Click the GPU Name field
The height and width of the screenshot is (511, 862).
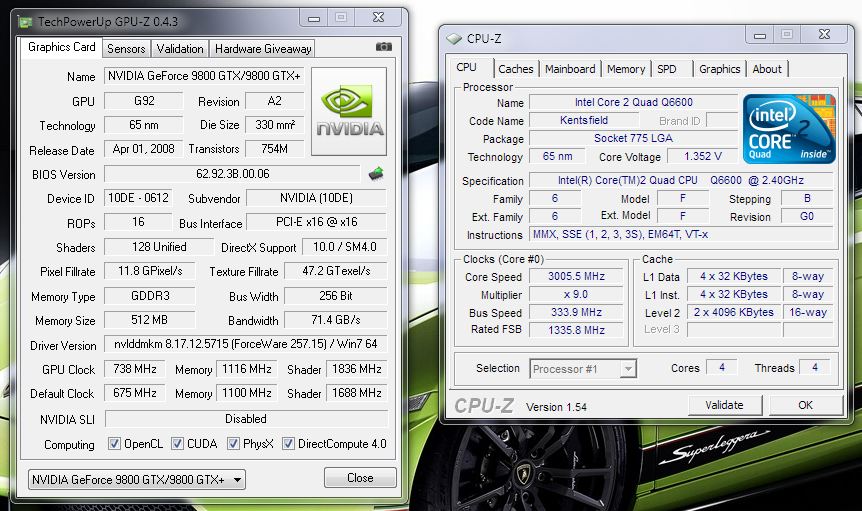(x=204, y=76)
